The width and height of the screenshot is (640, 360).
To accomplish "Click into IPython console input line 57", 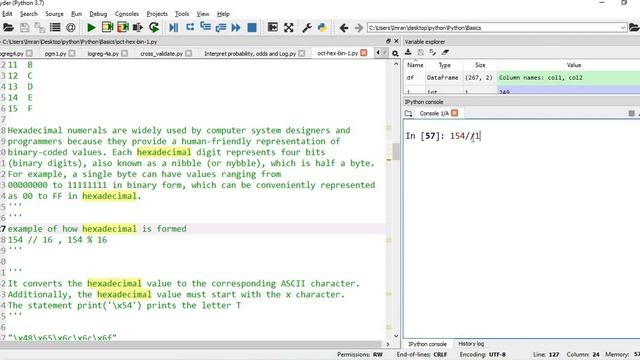I will tap(465, 136).
